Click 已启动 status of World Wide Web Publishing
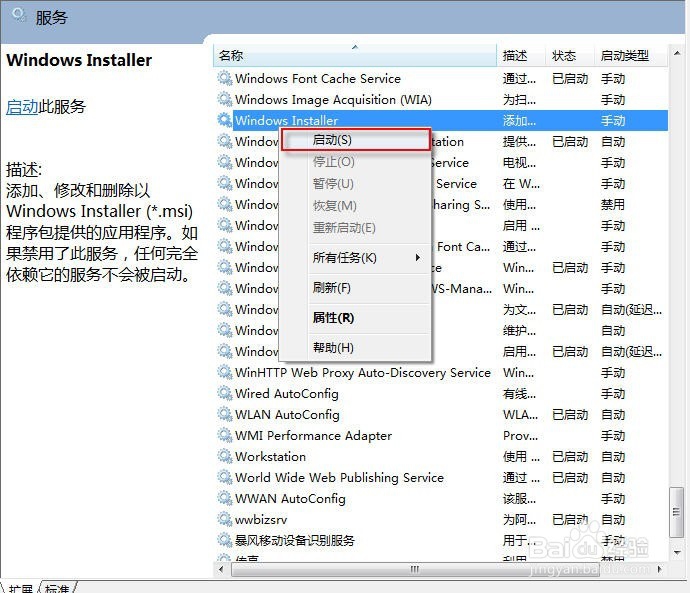 point(570,478)
